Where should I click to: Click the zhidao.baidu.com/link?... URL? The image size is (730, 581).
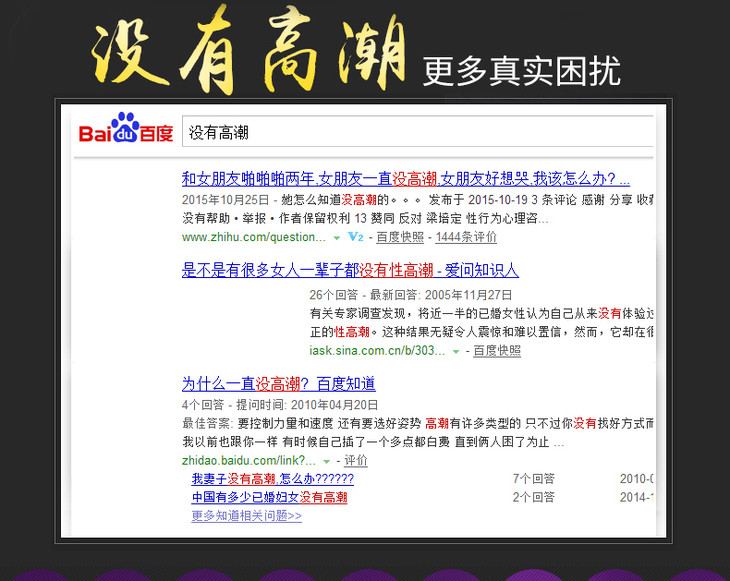tap(249, 460)
